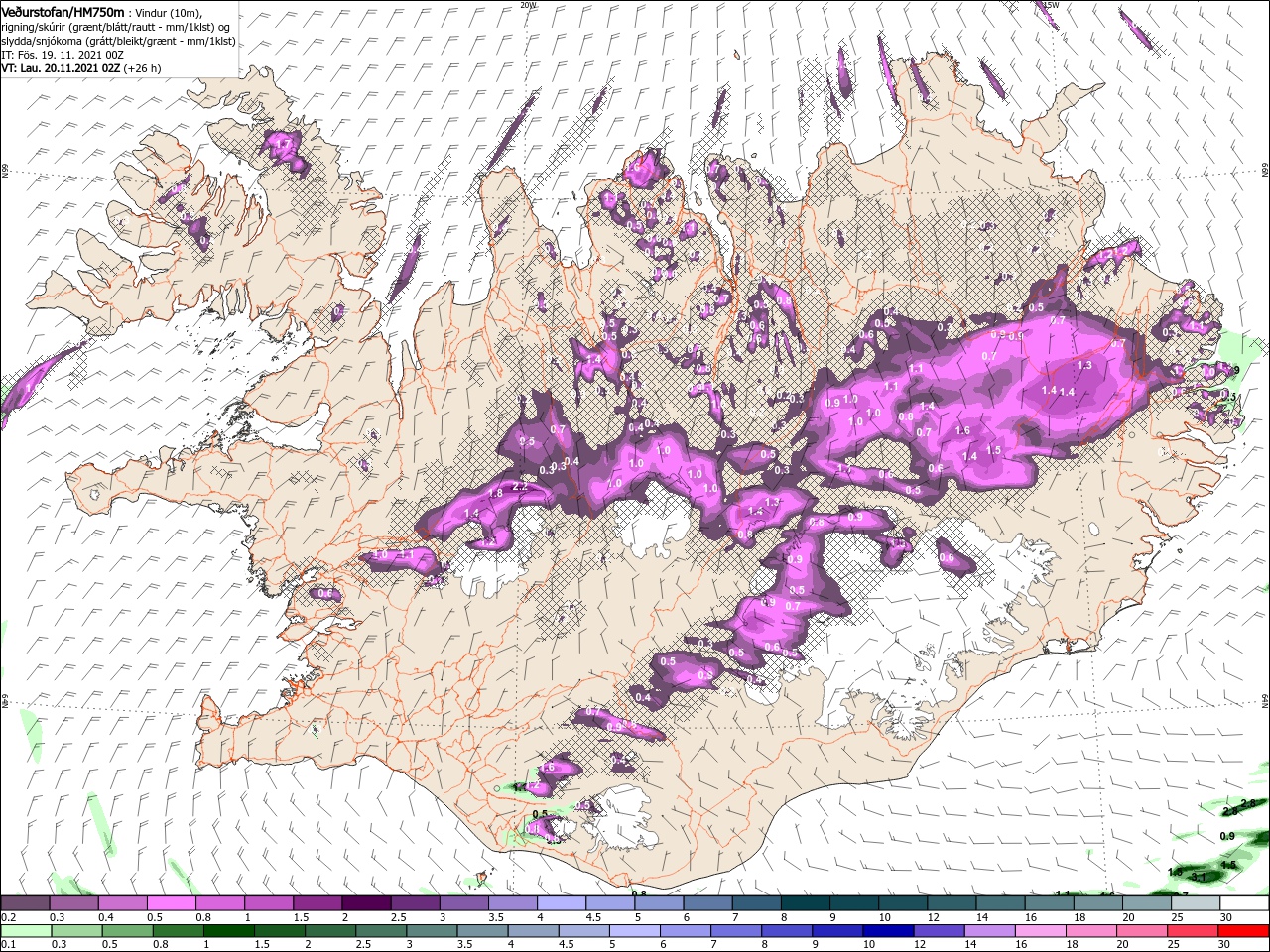Click the 3.1 value in the bottom-right rain area
Screen dimensions: 1270x952
click(x=1198, y=877)
